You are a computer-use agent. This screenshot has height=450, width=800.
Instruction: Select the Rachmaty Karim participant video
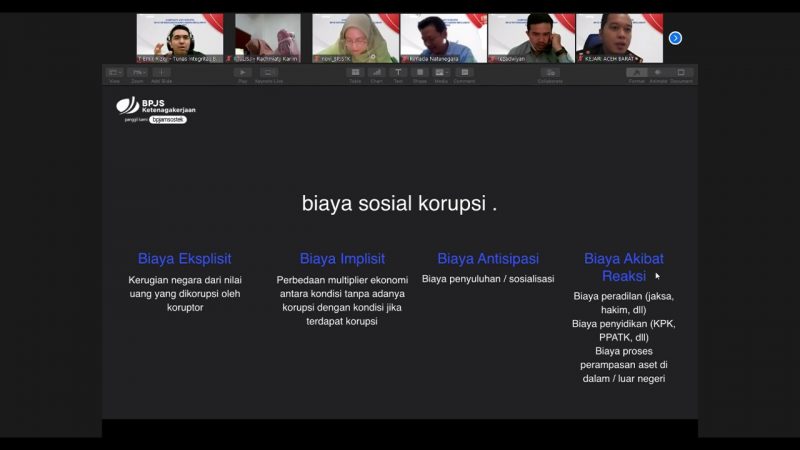click(x=267, y=38)
